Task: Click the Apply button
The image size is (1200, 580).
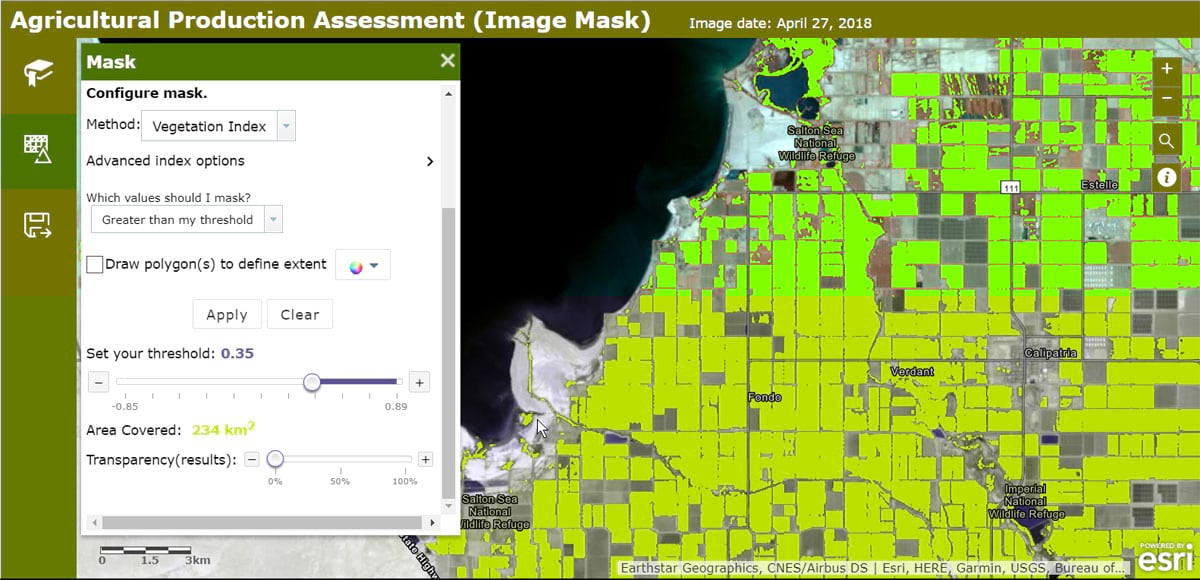Action: point(227,314)
